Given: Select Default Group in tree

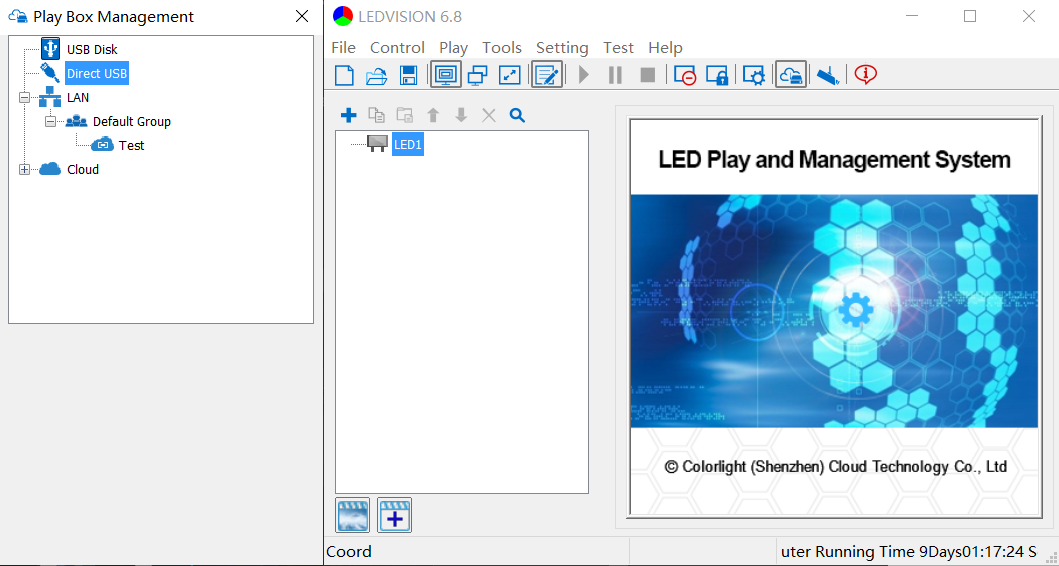Looking at the screenshot, I should [x=132, y=122].
